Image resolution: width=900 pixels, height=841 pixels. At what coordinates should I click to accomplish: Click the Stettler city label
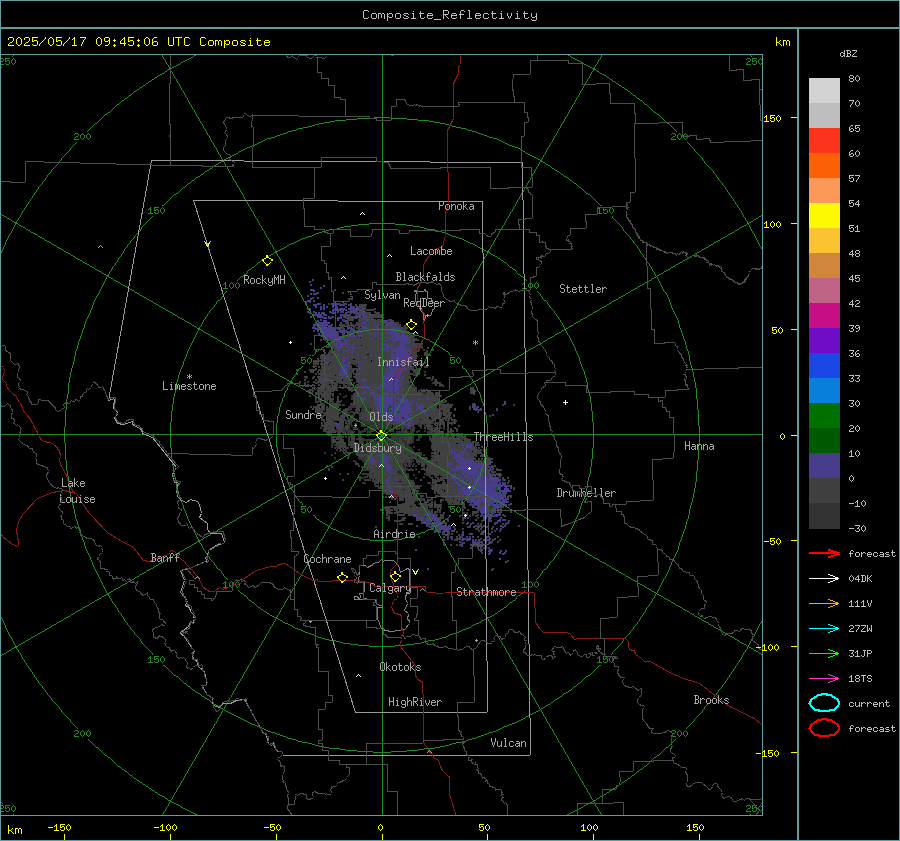point(583,289)
